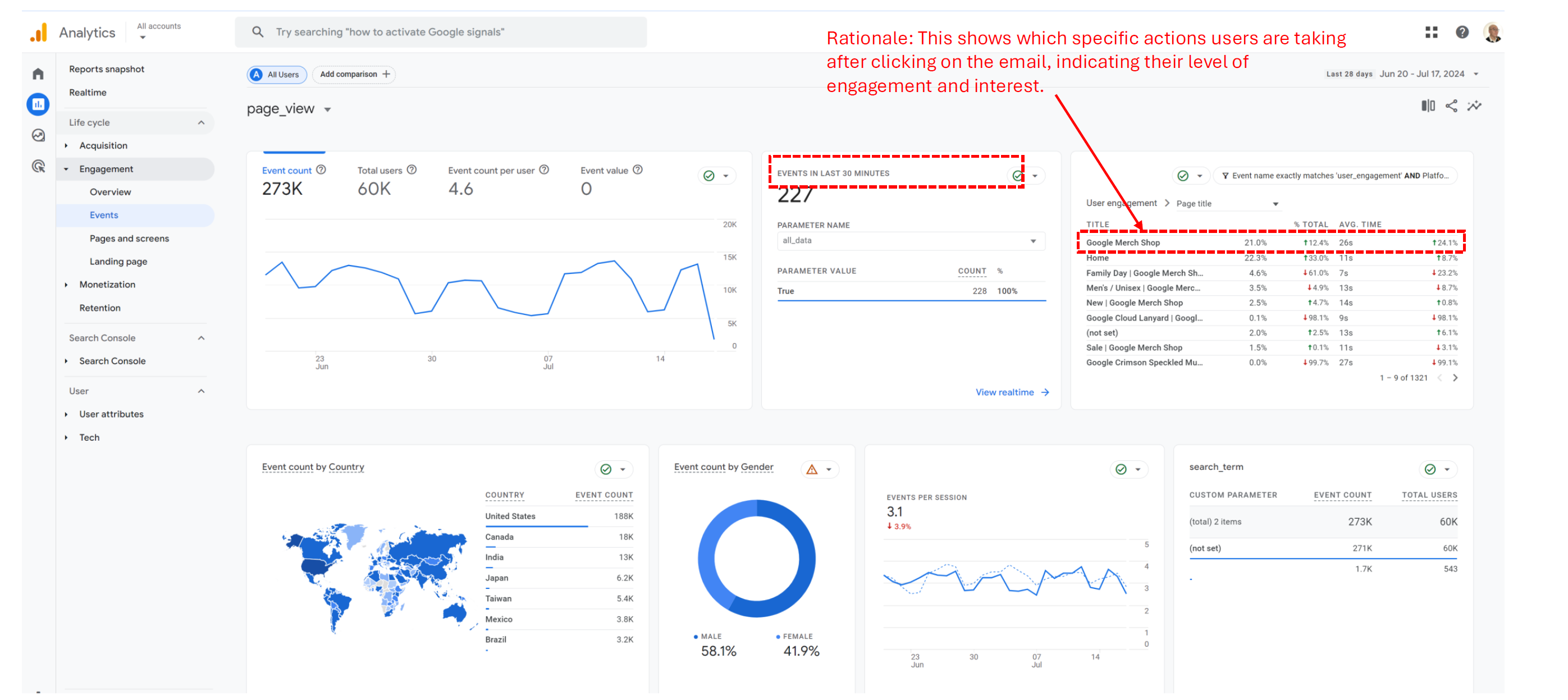This screenshot has height=700, width=1568.
Task: Click the Event count help icon
Action: tap(321, 170)
